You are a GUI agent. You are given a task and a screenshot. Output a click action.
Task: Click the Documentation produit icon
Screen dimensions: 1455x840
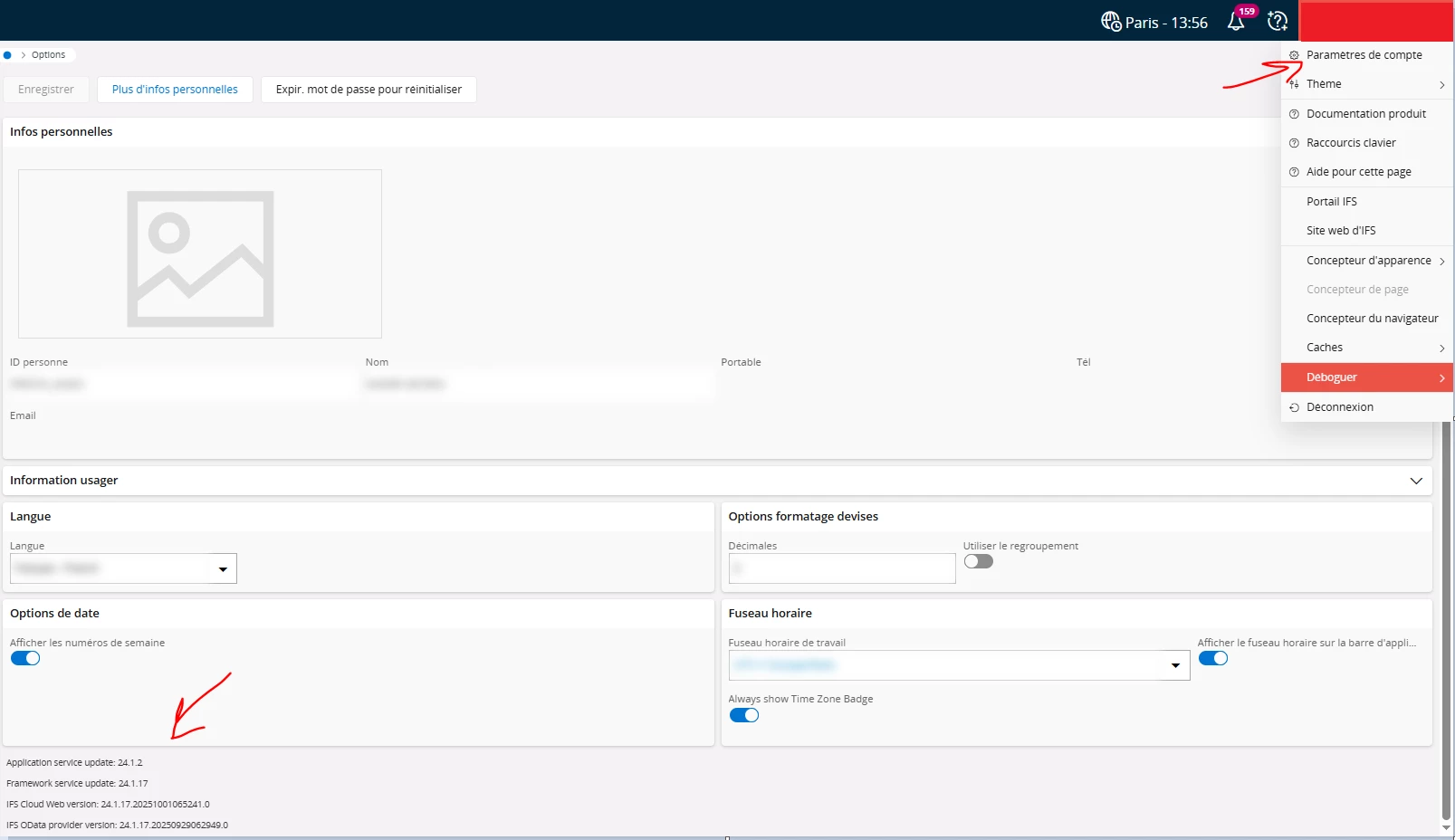click(x=1294, y=114)
